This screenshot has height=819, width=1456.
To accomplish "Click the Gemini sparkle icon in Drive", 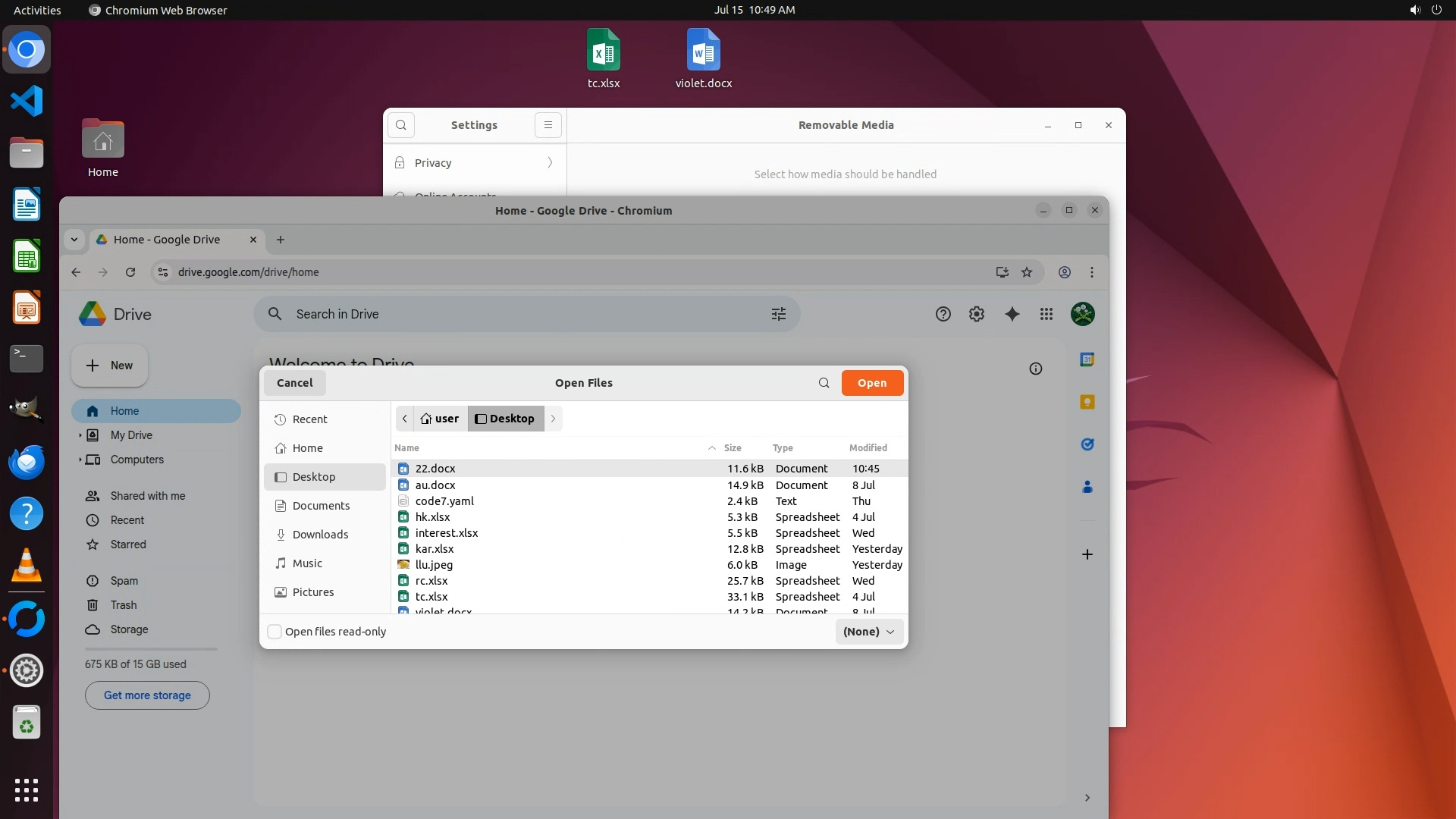I will pyautogui.click(x=1012, y=314).
